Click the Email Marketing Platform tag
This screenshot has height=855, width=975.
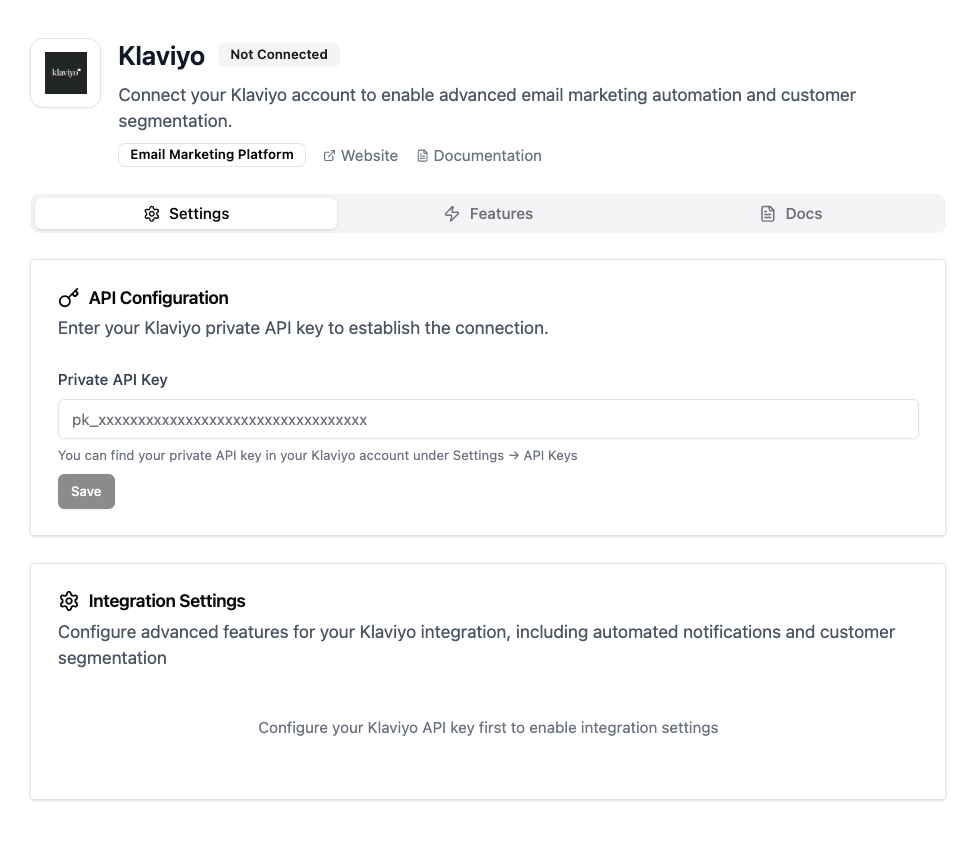tap(212, 155)
